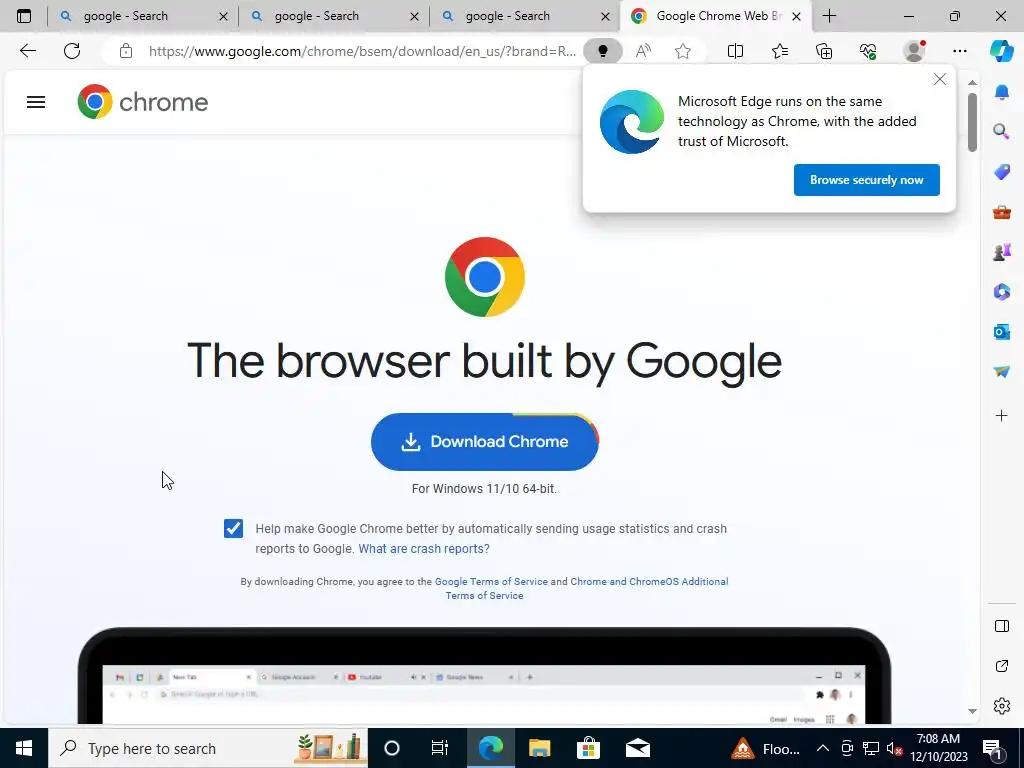Click Browse securely now button
Image resolution: width=1024 pixels, height=768 pixels.
867,180
